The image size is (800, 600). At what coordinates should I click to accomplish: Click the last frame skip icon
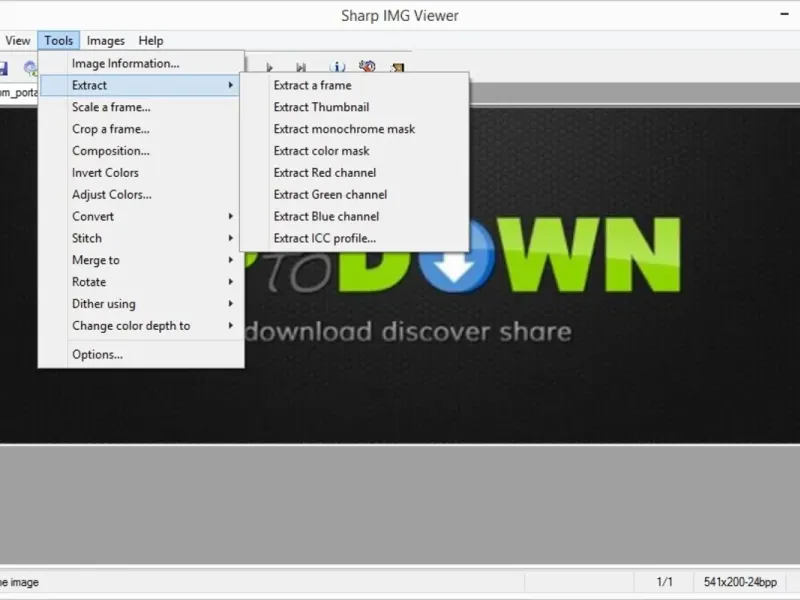(301, 67)
